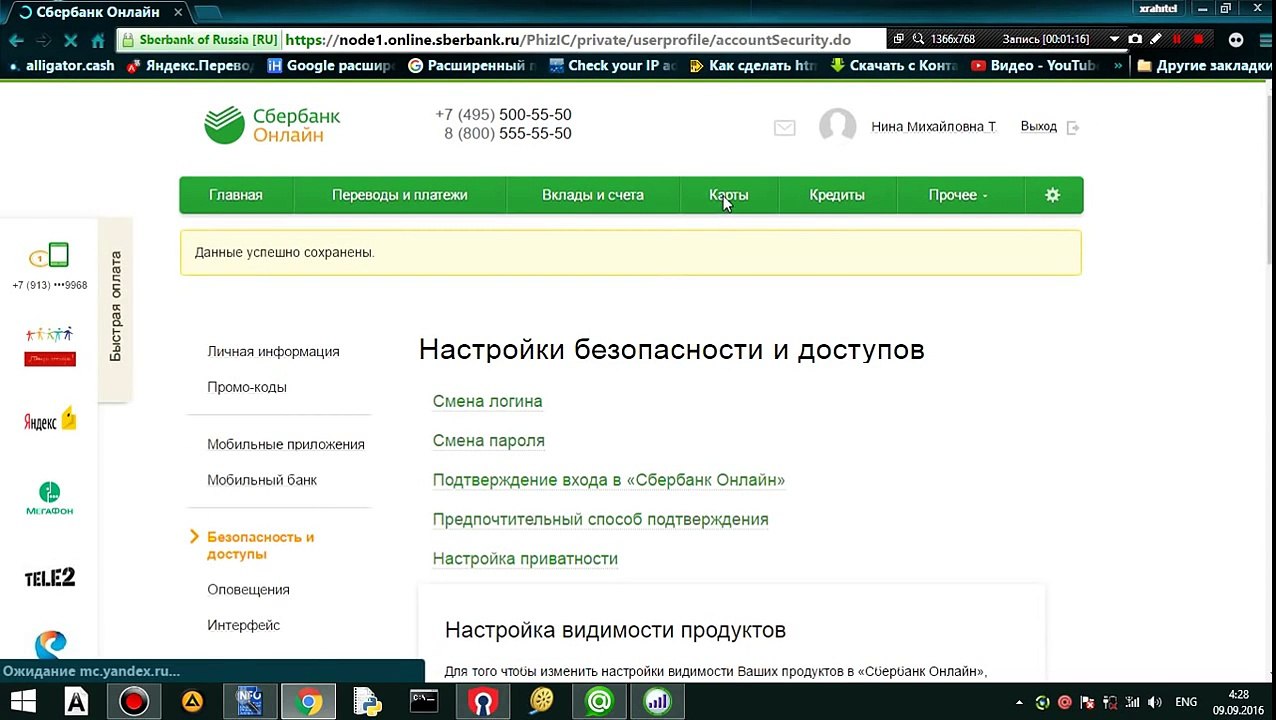Click red pause recording icon

point(1176,39)
